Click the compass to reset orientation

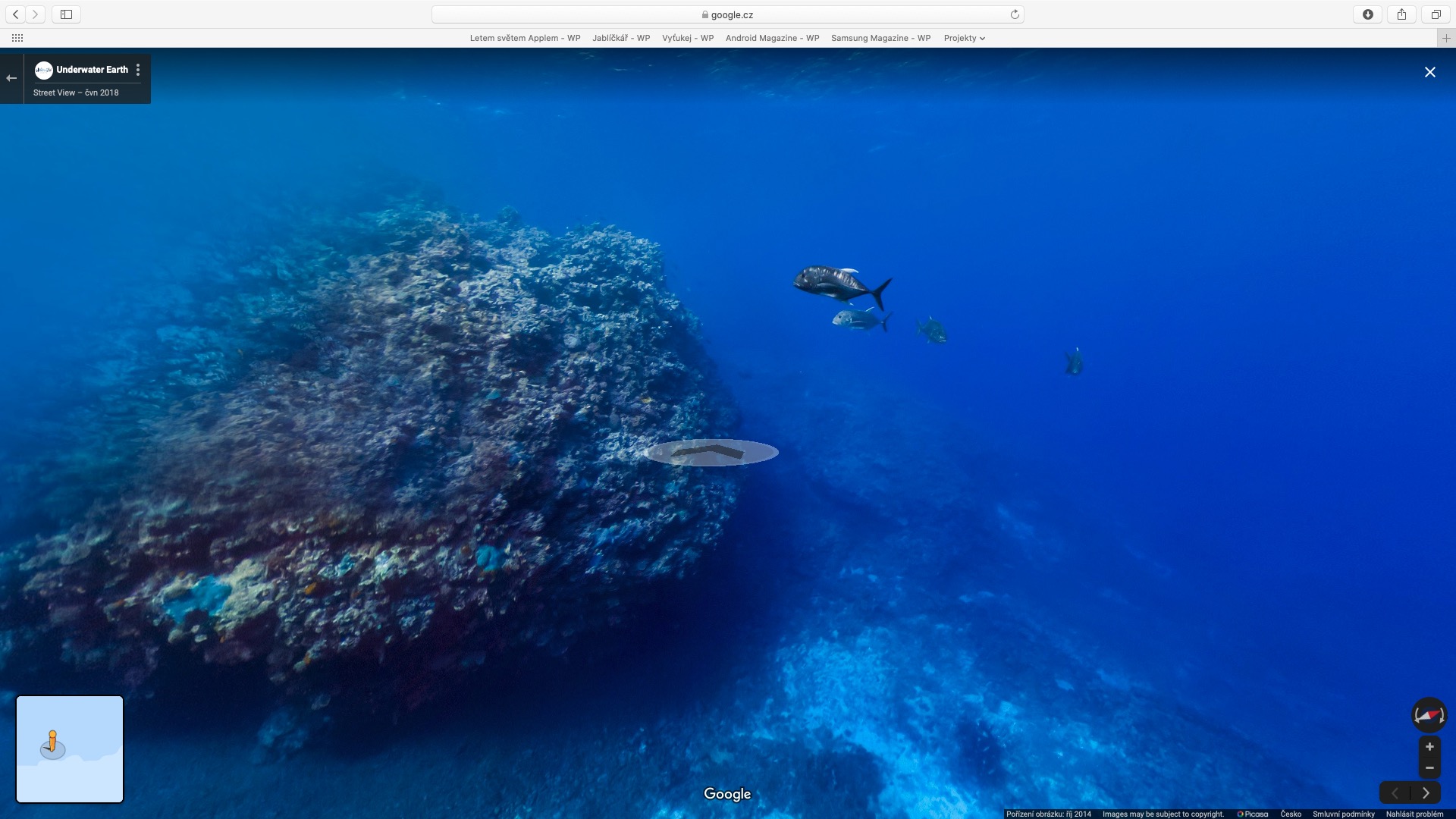point(1429,715)
